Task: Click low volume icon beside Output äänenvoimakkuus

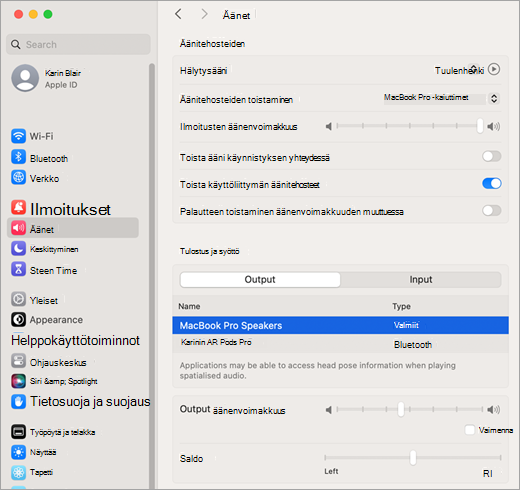Action: [329, 410]
